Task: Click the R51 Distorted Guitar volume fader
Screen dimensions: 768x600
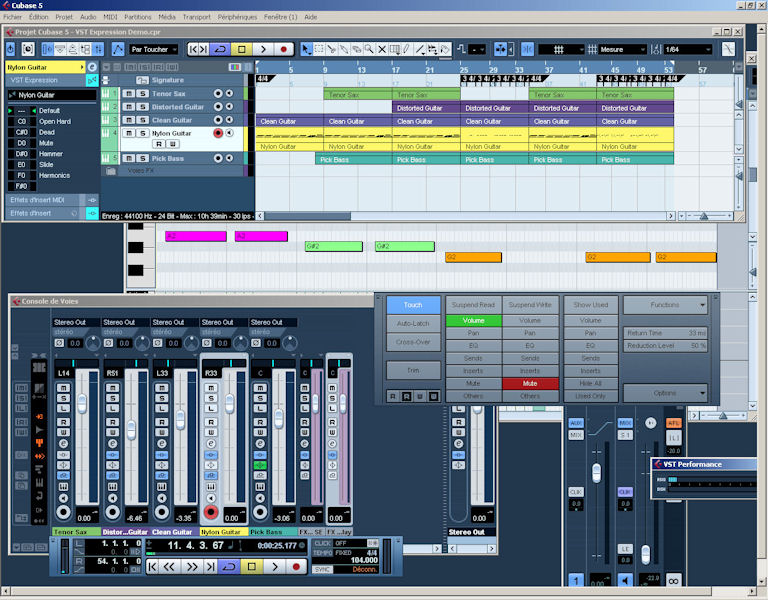Action: pos(131,430)
